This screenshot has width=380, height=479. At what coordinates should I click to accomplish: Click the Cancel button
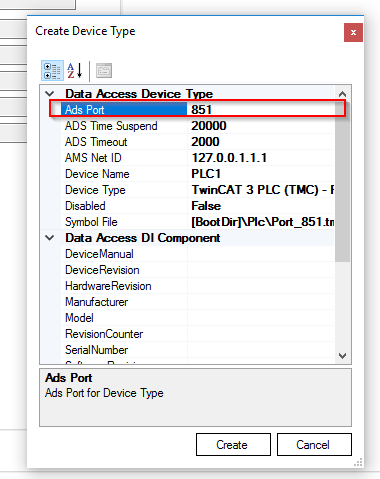pos(314,444)
